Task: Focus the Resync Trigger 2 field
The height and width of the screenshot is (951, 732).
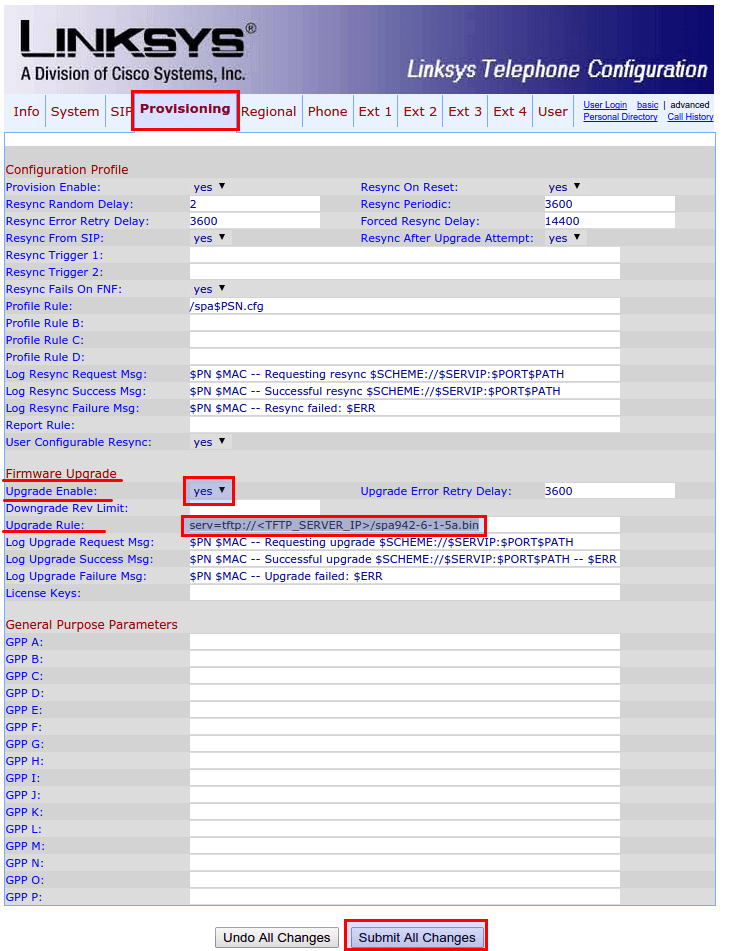Action: click(x=405, y=272)
